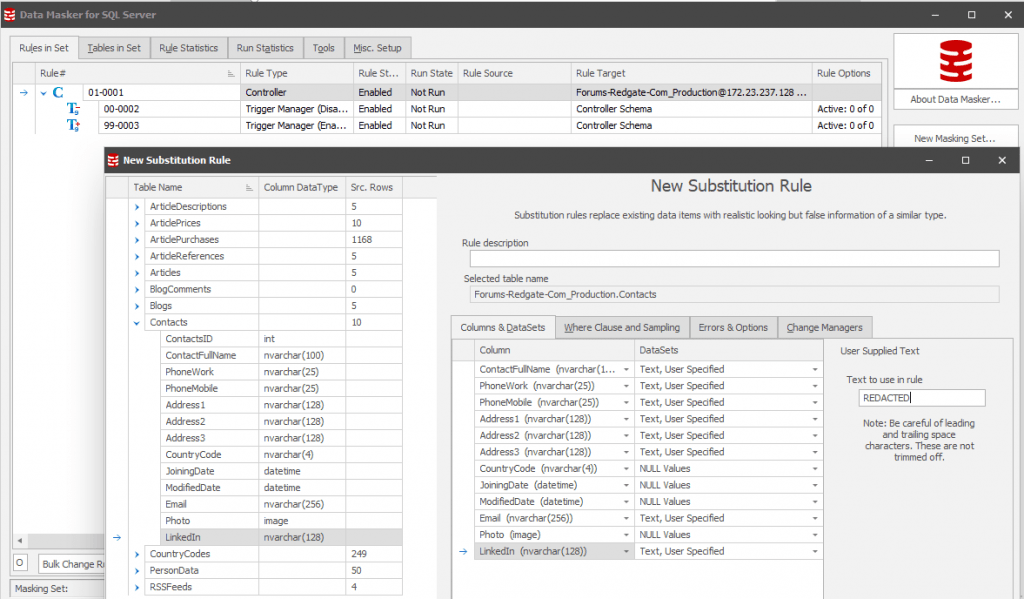
Task: Click the arrow indicator next to rule 01-0001
Action: point(23,91)
